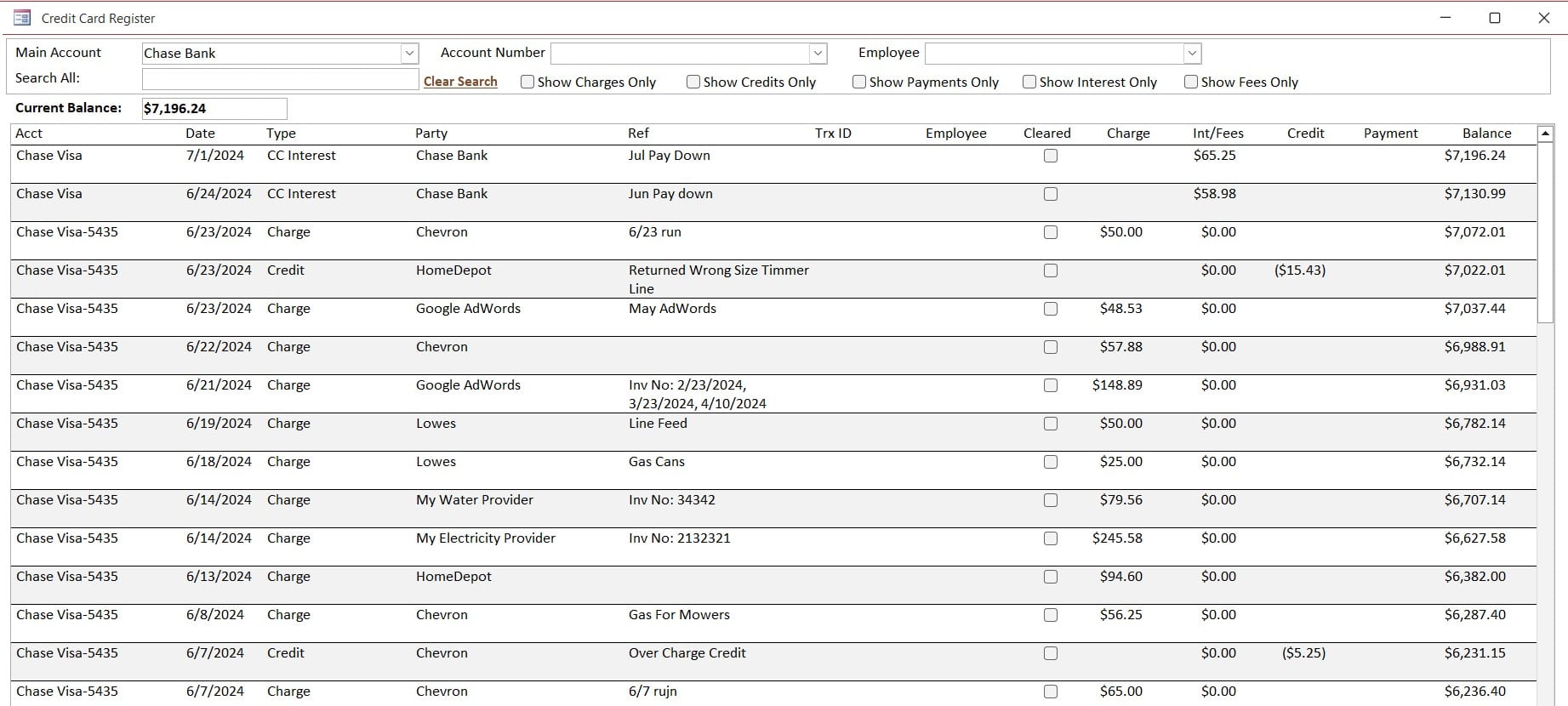This screenshot has height=706, width=1568.
Task: Click the Trx ID column header
Action: coord(833,134)
